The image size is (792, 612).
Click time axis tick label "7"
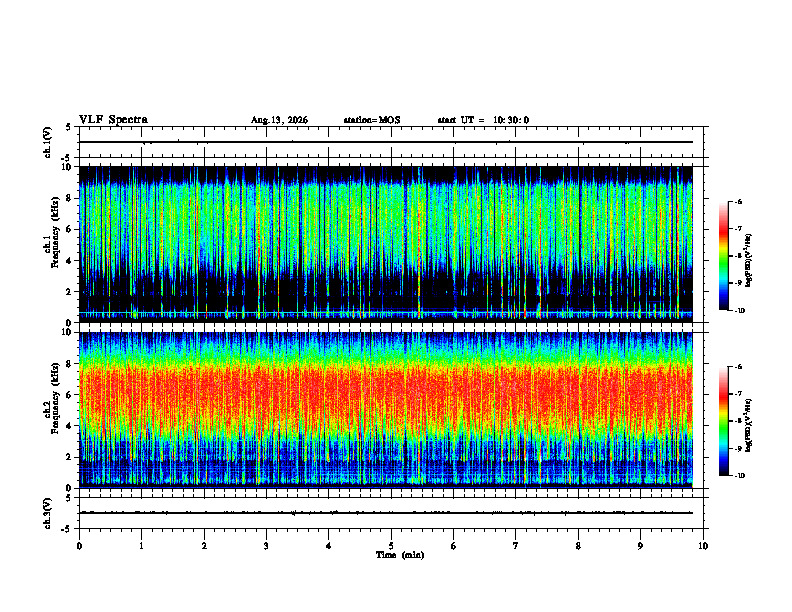pos(516,546)
